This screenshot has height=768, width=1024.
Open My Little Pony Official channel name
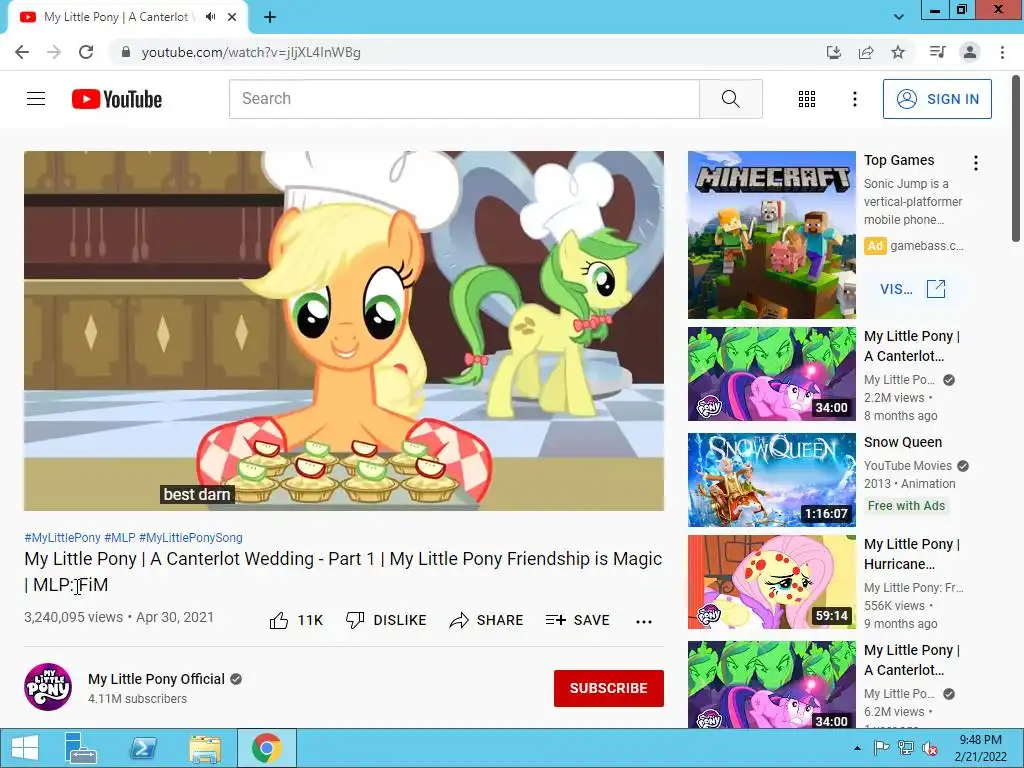(156, 679)
